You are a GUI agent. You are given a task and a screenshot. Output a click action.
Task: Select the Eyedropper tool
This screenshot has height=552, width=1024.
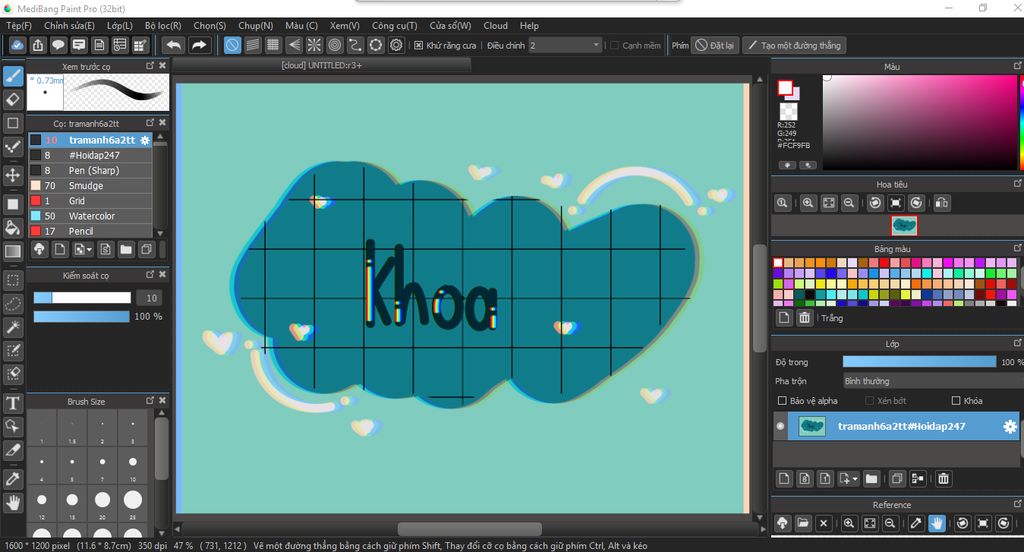tap(13, 479)
